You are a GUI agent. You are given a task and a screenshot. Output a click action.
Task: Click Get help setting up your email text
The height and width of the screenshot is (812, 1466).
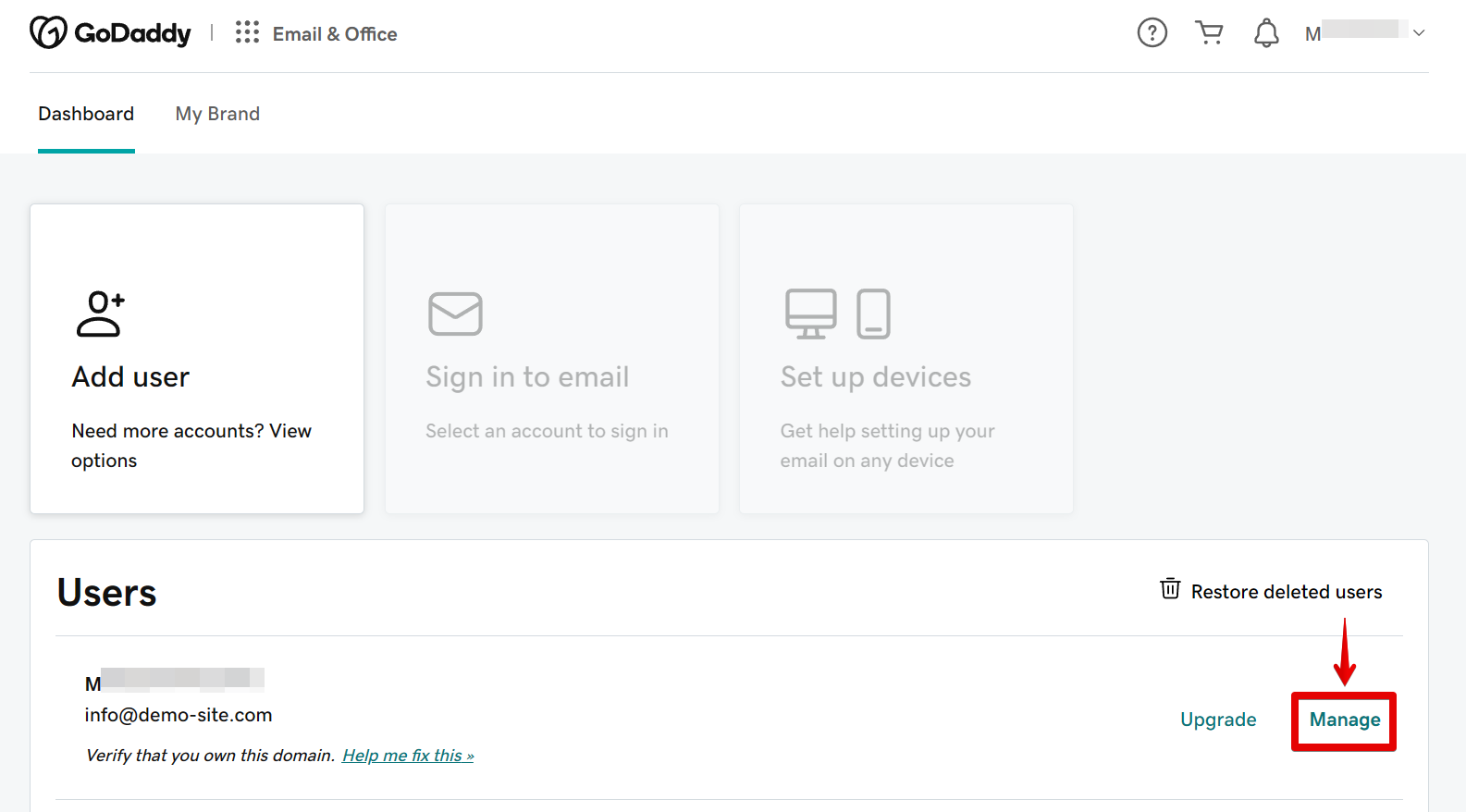coord(888,446)
